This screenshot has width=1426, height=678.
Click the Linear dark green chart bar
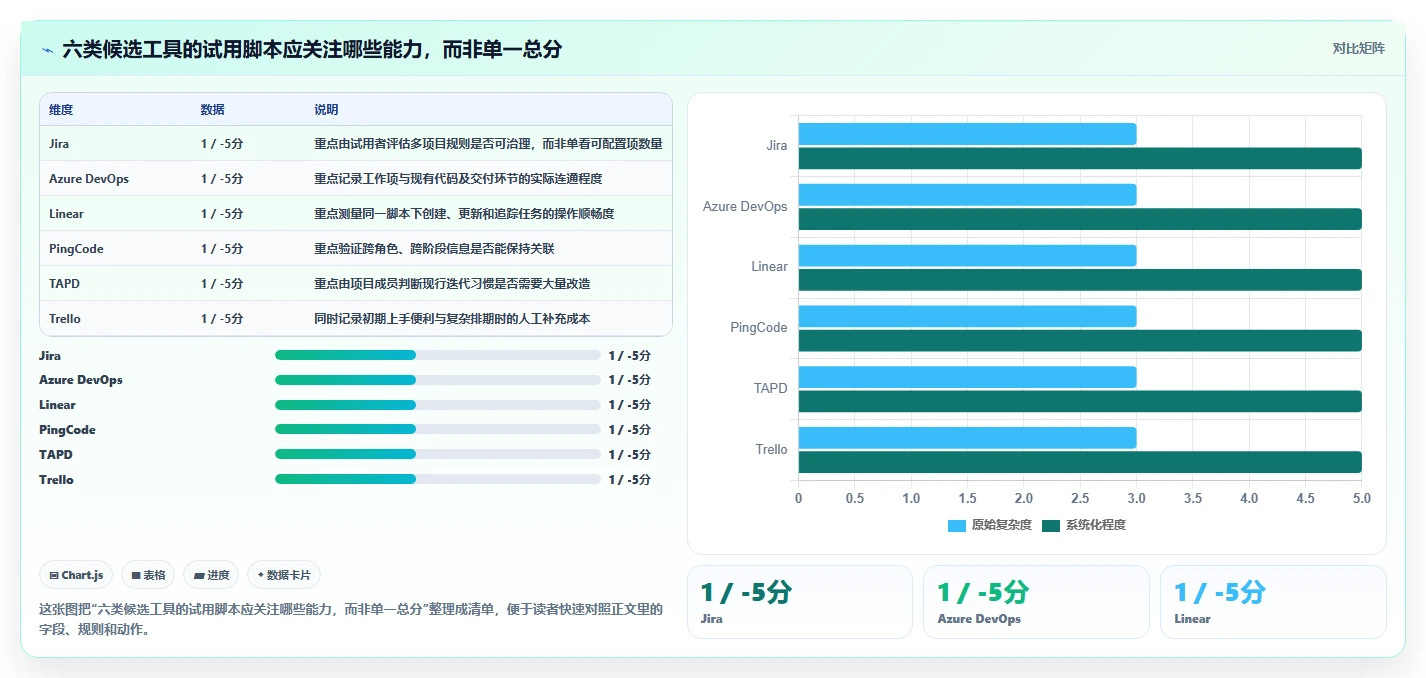coord(1080,280)
